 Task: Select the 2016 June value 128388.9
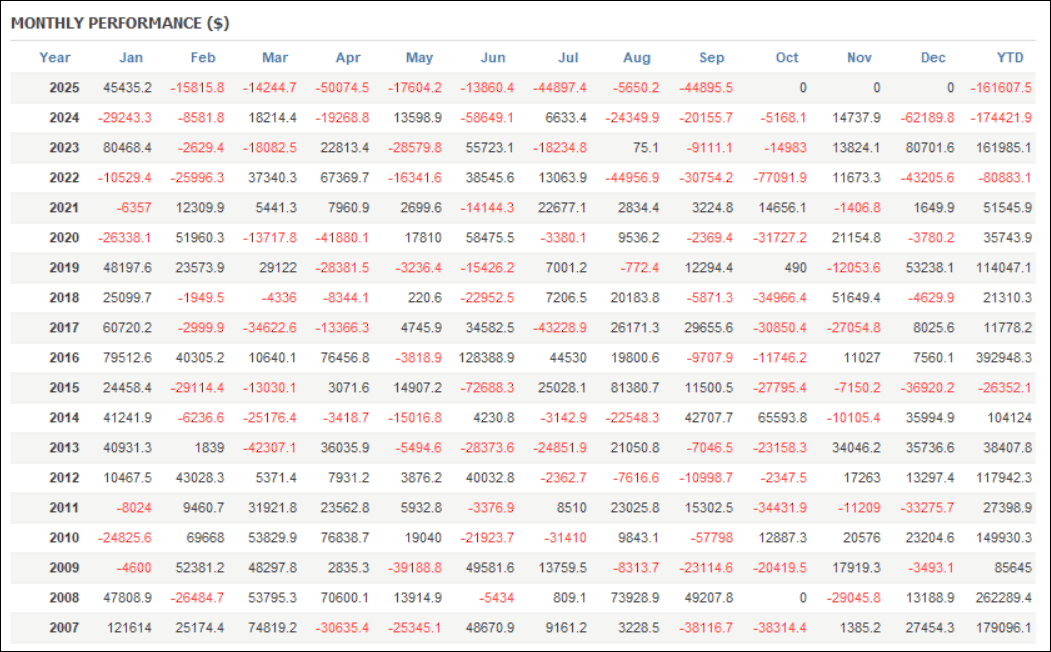point(483,358)
